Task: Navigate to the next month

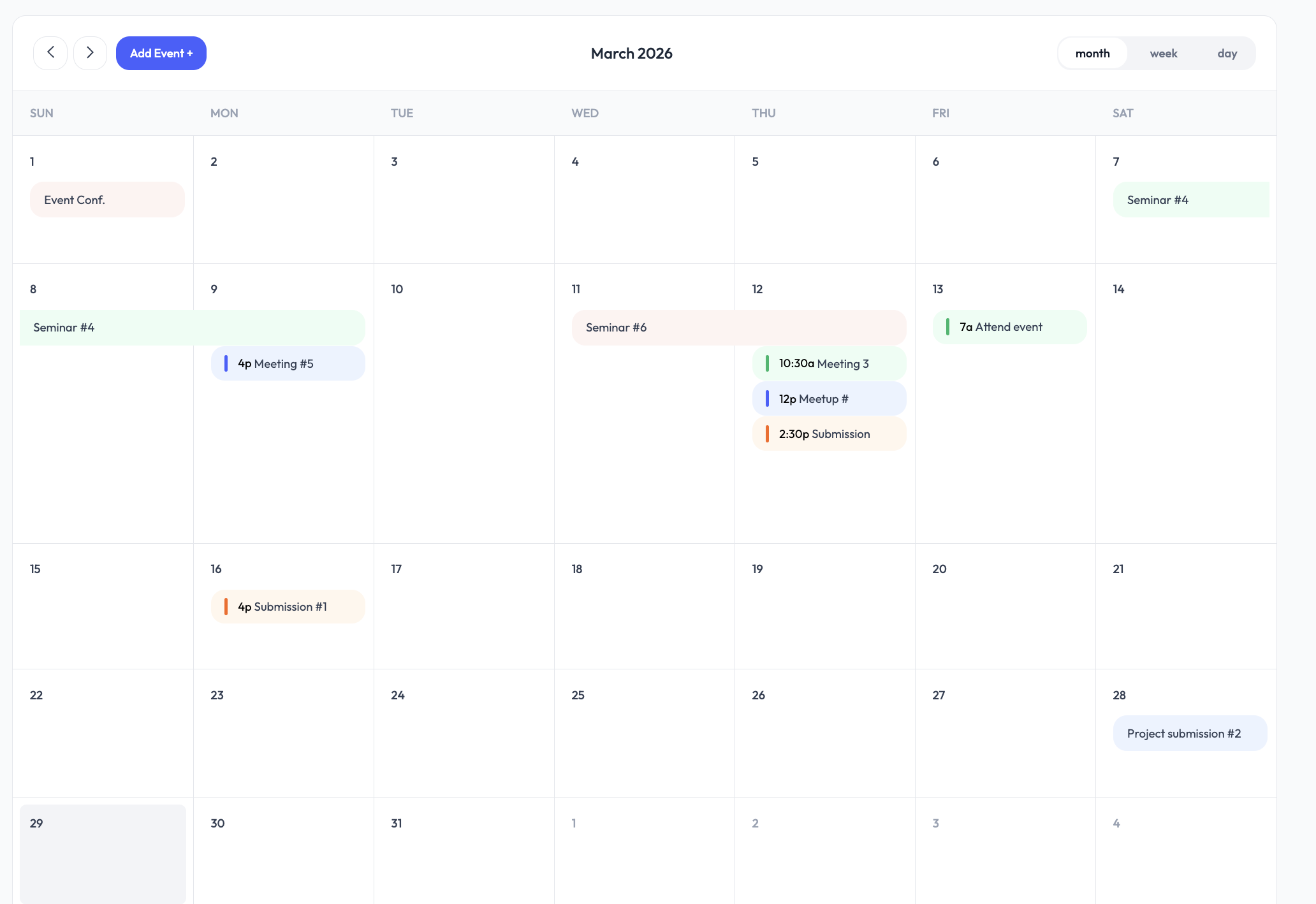Action: (x=90, y=53)
